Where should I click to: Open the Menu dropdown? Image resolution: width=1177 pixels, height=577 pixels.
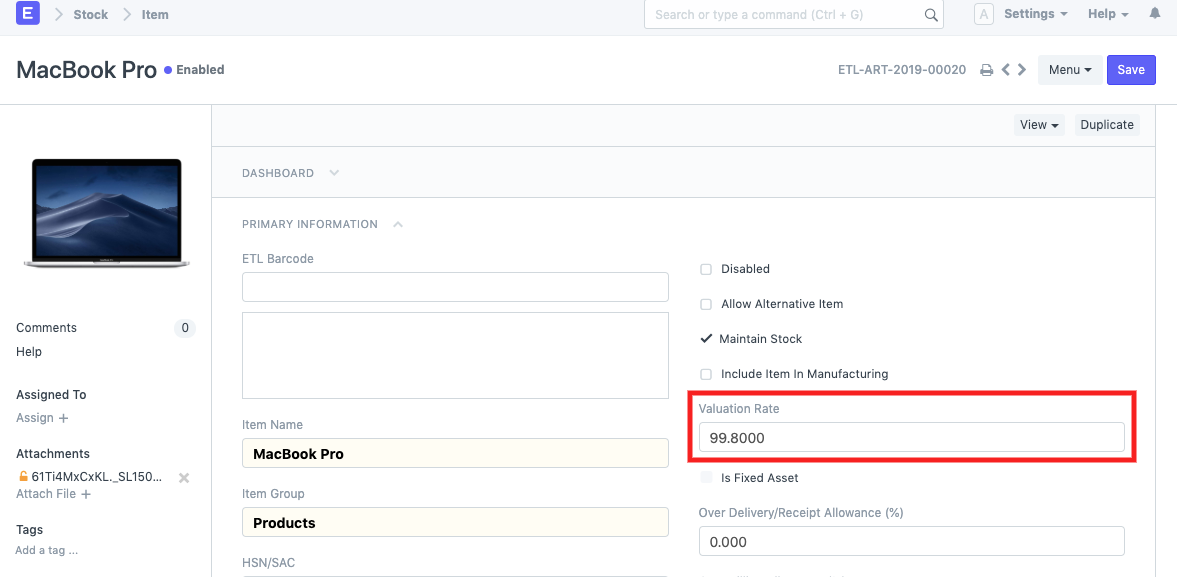point(1070,70)
